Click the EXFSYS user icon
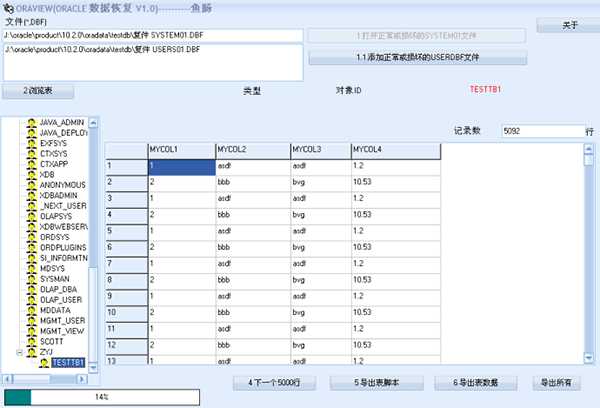The height and width of the screenshot is (408, 600). 32,144
